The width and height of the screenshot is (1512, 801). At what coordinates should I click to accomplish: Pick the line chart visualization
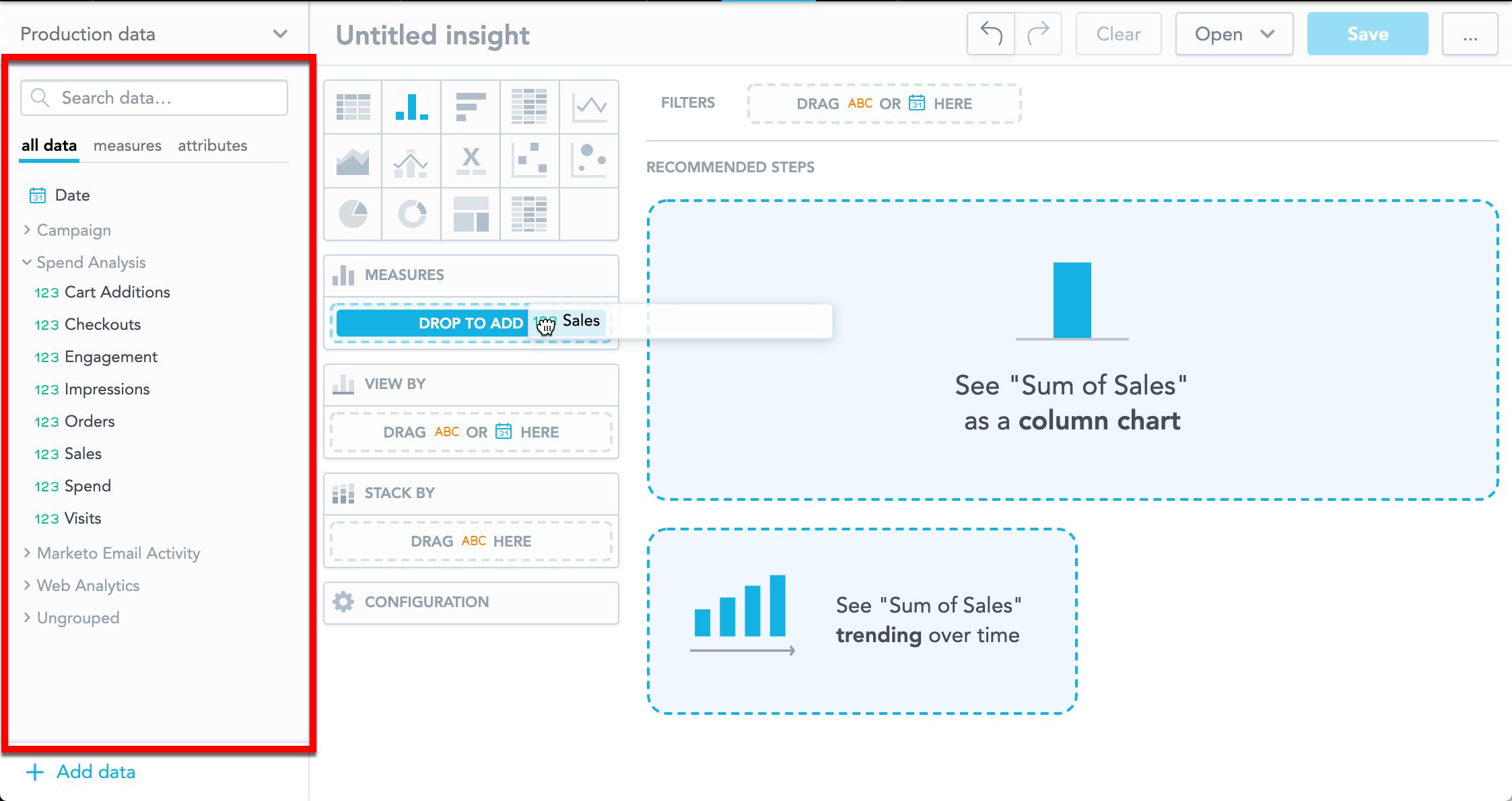589,107
